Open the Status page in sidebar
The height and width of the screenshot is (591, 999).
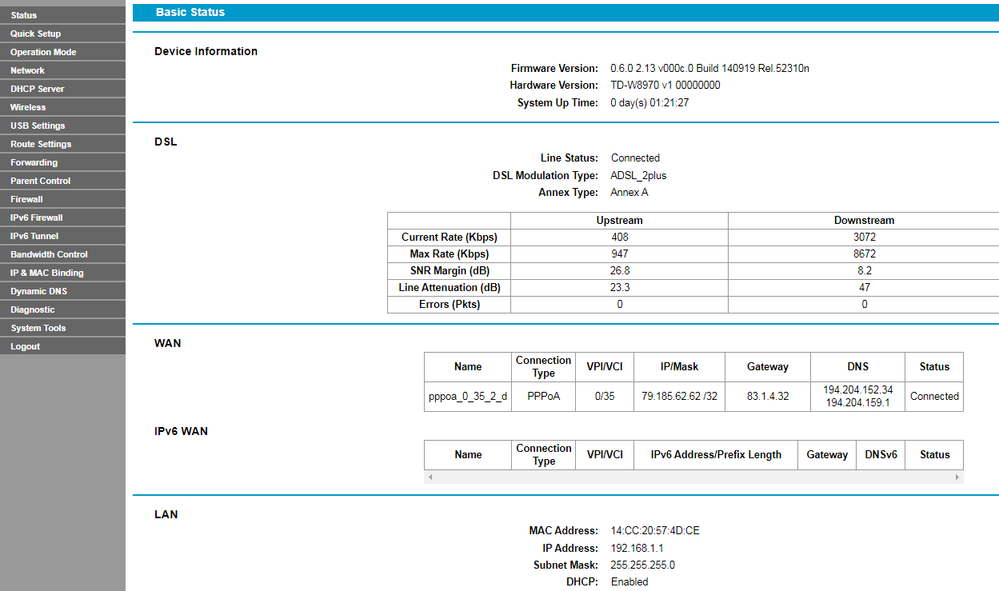[x=24, y=16]
